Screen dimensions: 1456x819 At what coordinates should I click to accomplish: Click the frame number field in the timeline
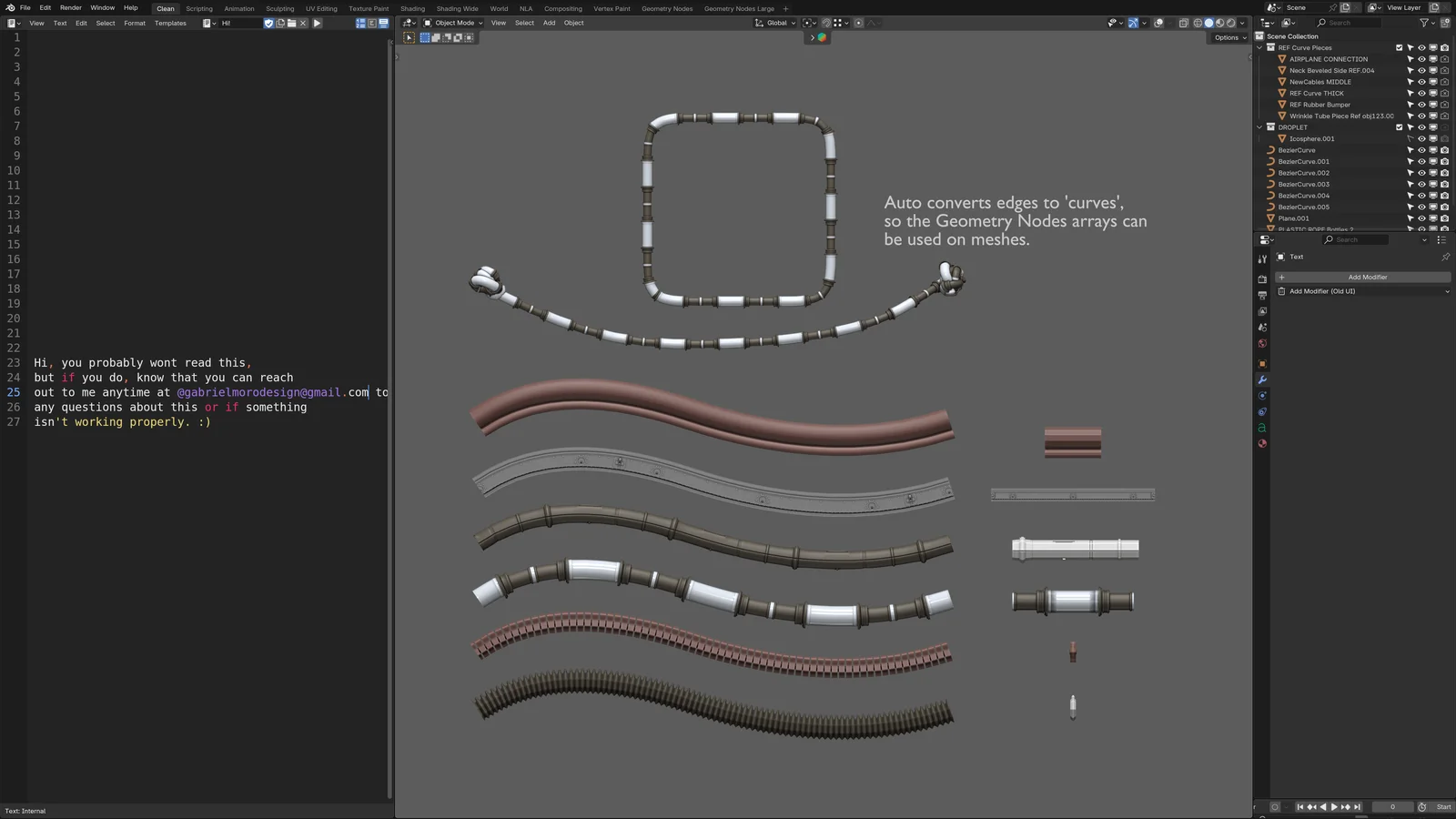pyautogui.click(x=1392, y=806)
